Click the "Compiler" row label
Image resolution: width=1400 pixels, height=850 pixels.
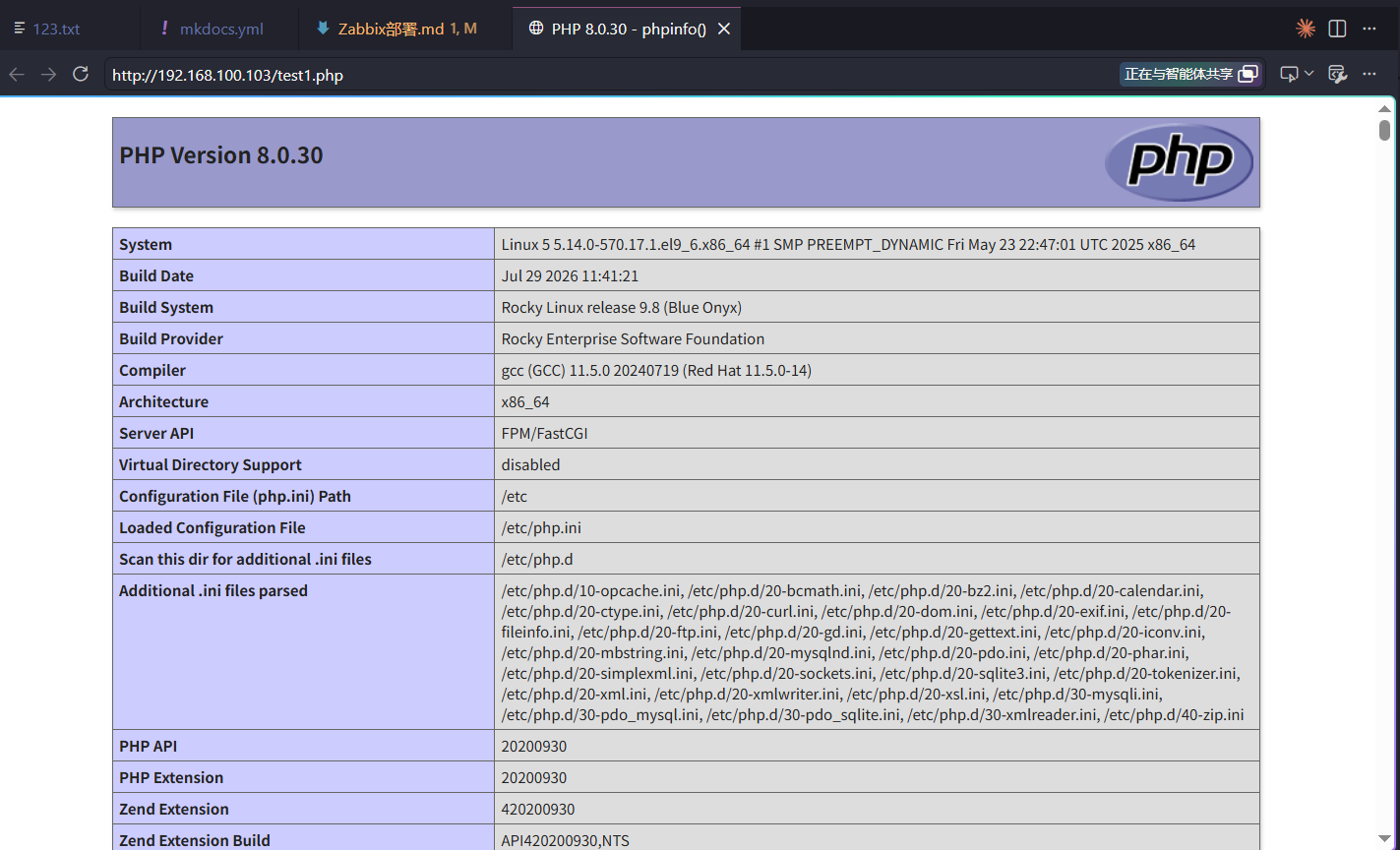coord(152,370)
